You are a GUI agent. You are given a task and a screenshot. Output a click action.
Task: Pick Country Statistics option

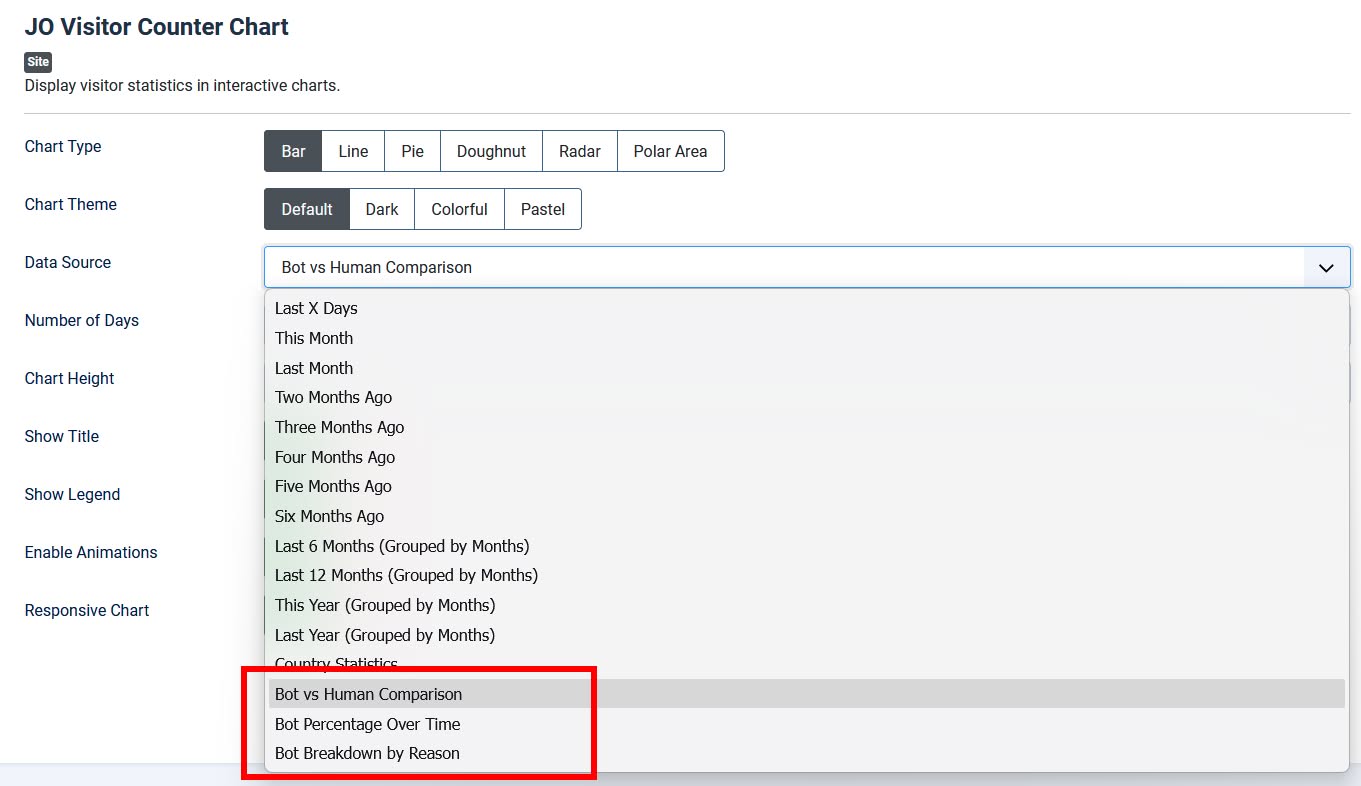807,664
